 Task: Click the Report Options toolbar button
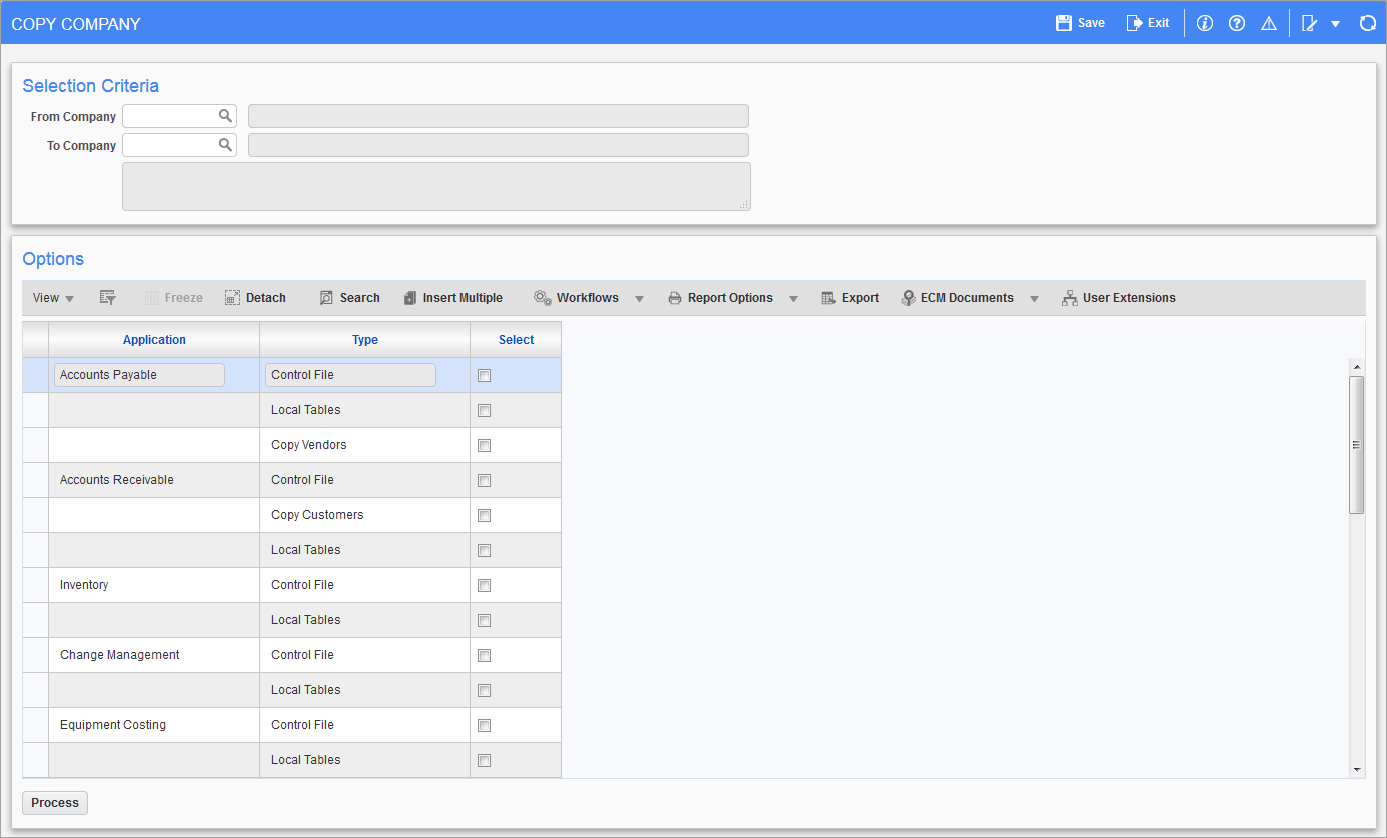click(720, 298)
